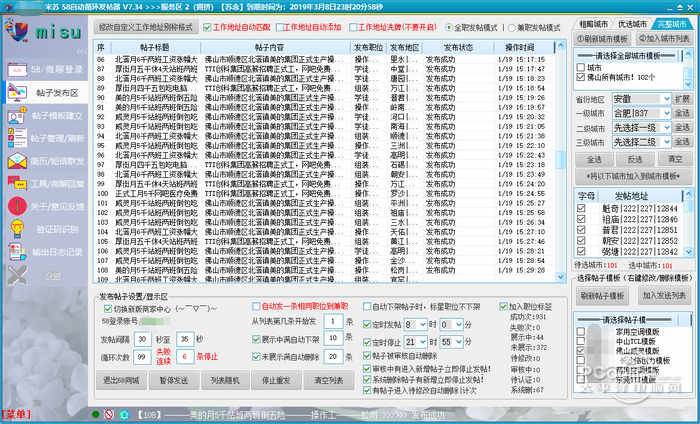The image size is (700, 424).
Task: Sort by the 帖子标题 column header
Action: click(154, 47)
